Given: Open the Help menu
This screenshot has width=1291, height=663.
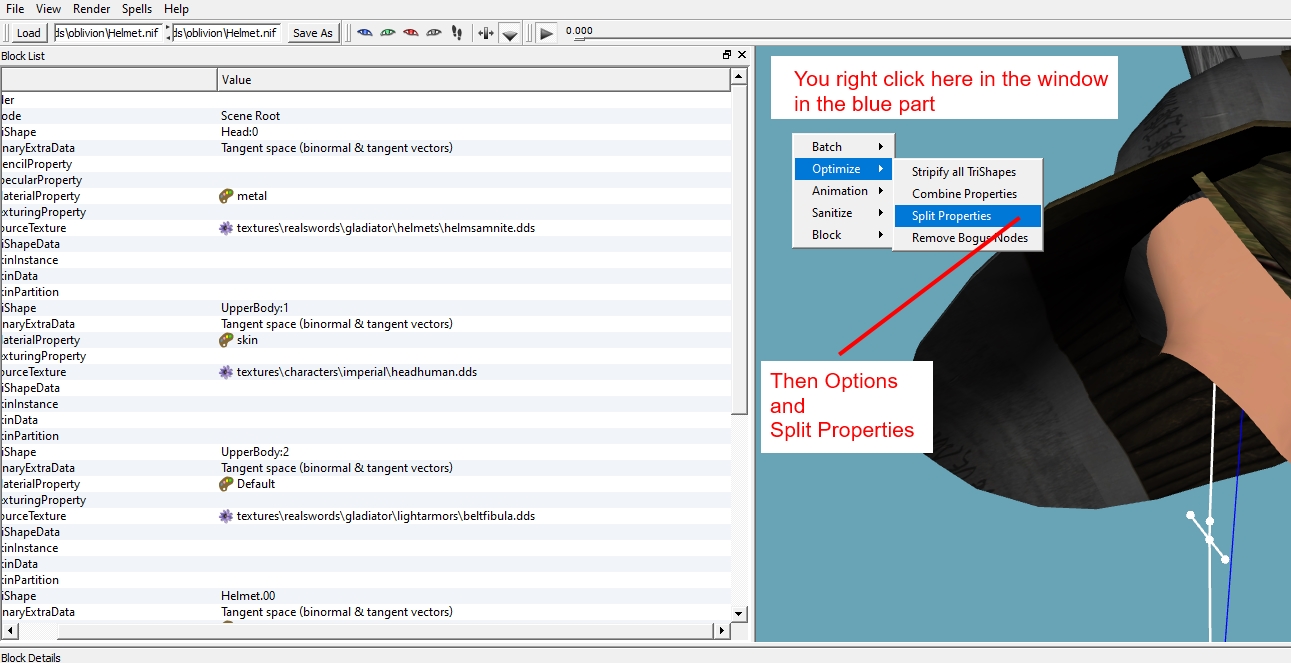Looking at the screenshot, I should [x=176, y=9].
